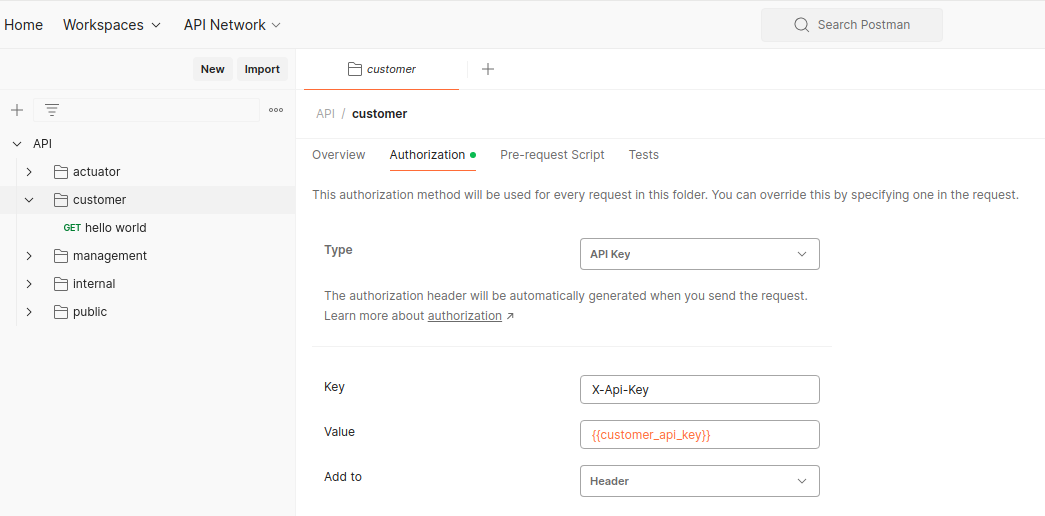The height and width of the screenshot is (516, 1045).
Task: Click the internal folder icon
Action: click(x=61, y=284)
